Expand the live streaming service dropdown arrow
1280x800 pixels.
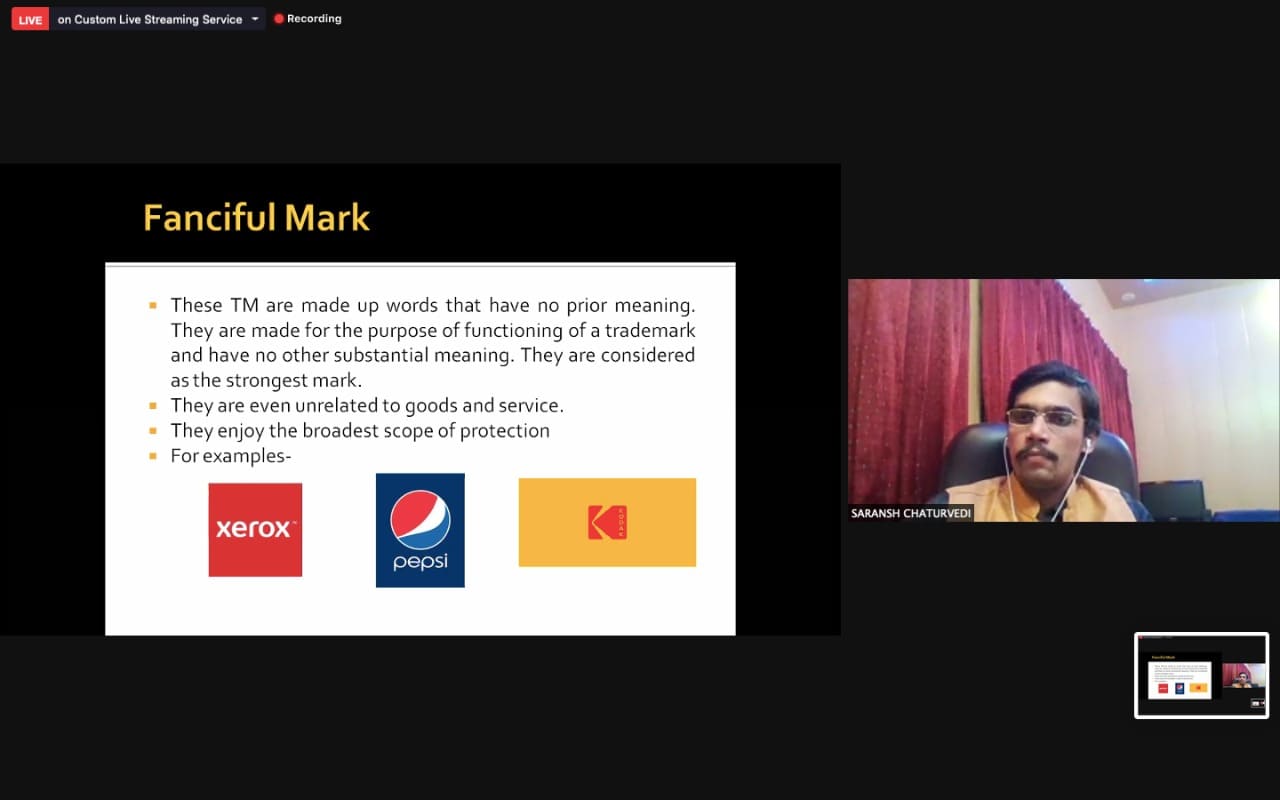(x=255, y=19)
